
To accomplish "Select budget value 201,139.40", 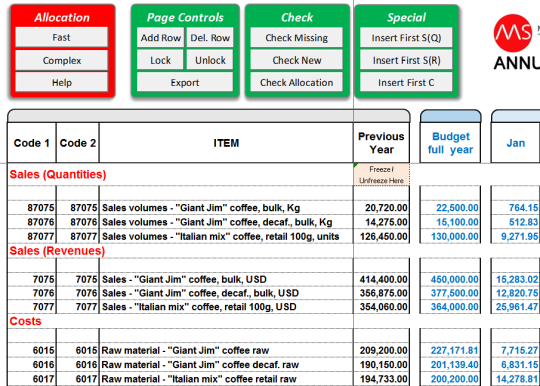I will click(x=450, y=365).
